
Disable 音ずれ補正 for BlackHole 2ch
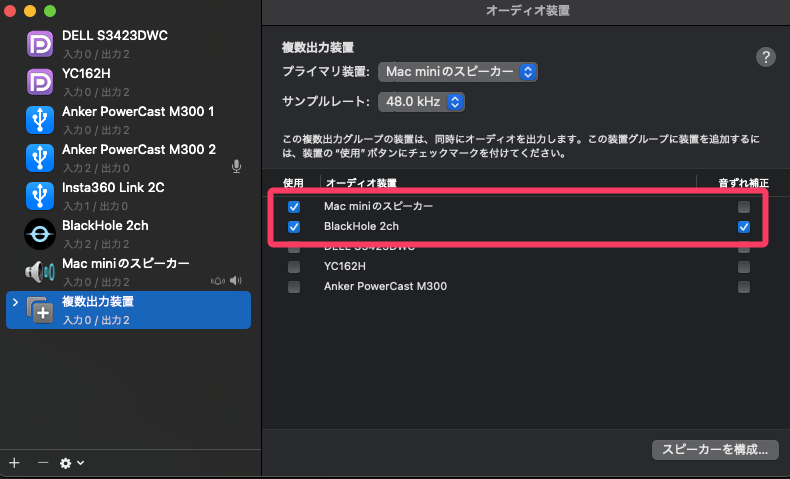point(744,227)
